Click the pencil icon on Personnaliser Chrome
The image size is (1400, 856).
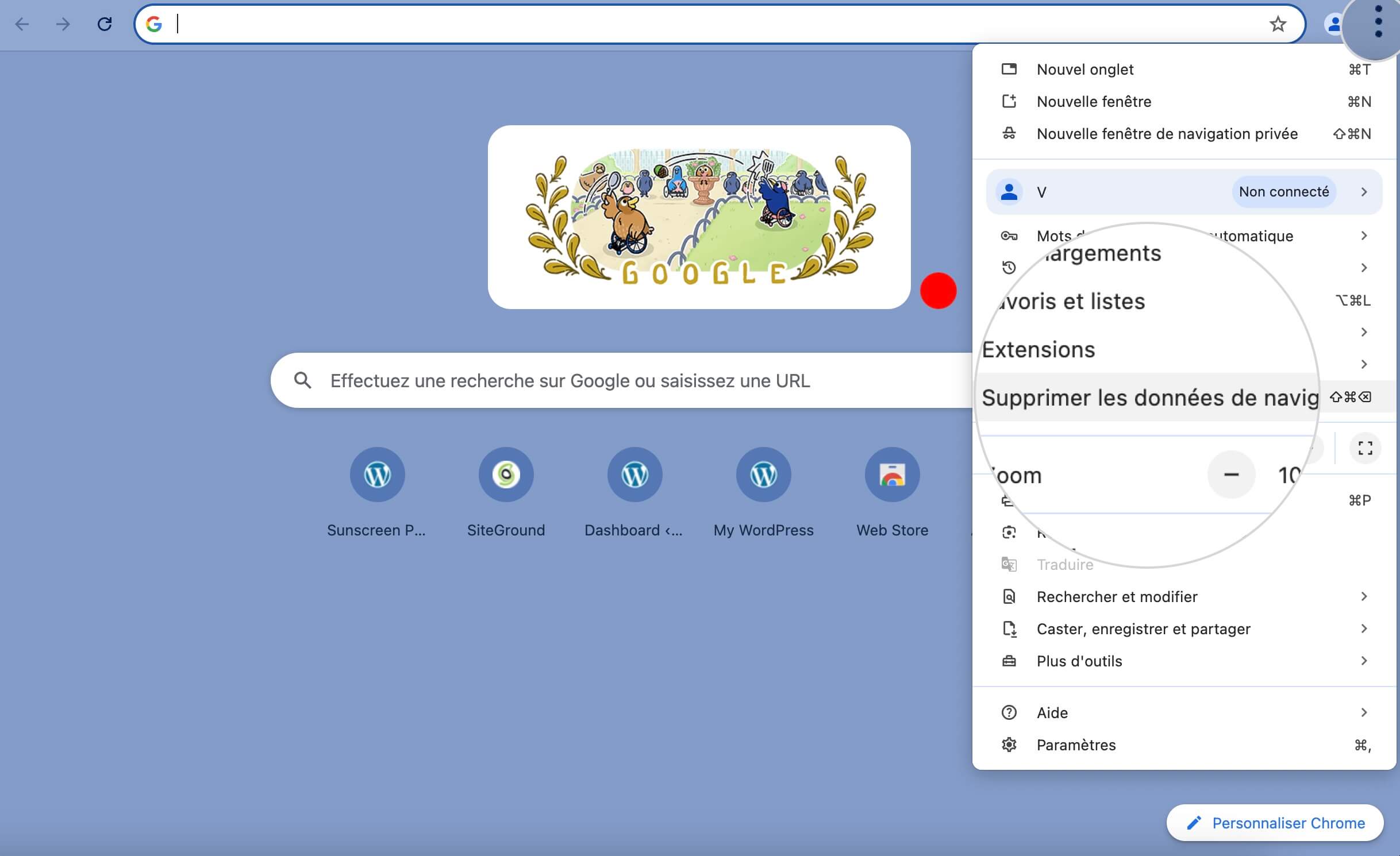[x=1194, y=823]
